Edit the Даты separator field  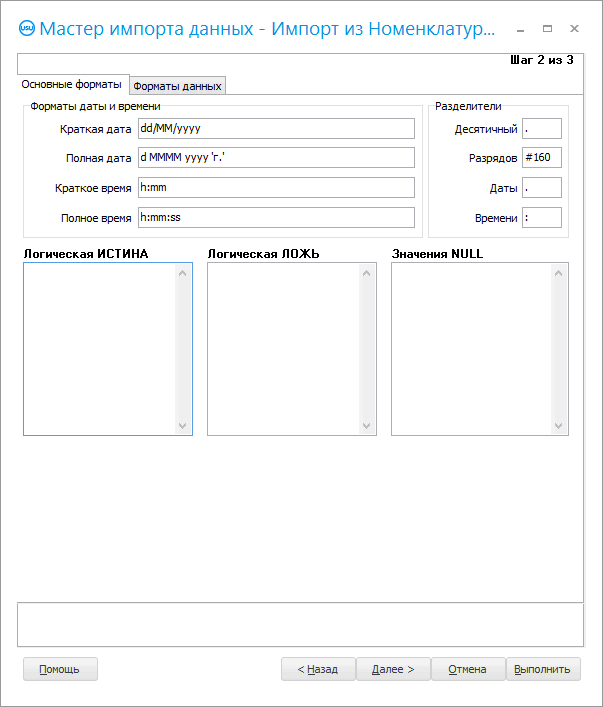coord(542,187)
